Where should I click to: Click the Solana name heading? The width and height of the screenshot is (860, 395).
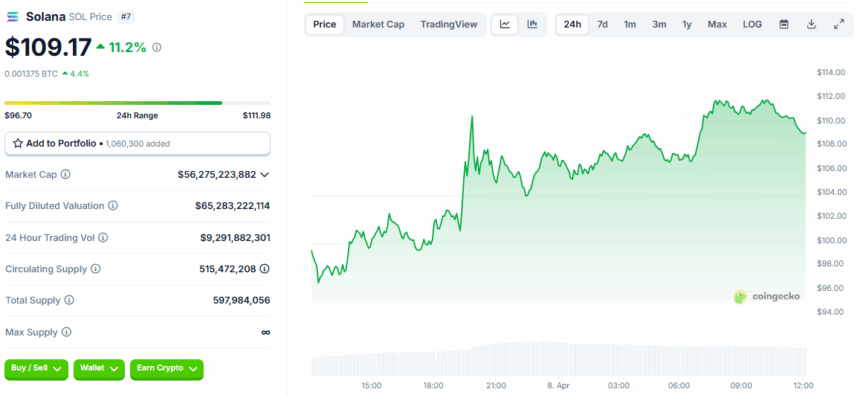pyautogui.click(x=46, y=17)
